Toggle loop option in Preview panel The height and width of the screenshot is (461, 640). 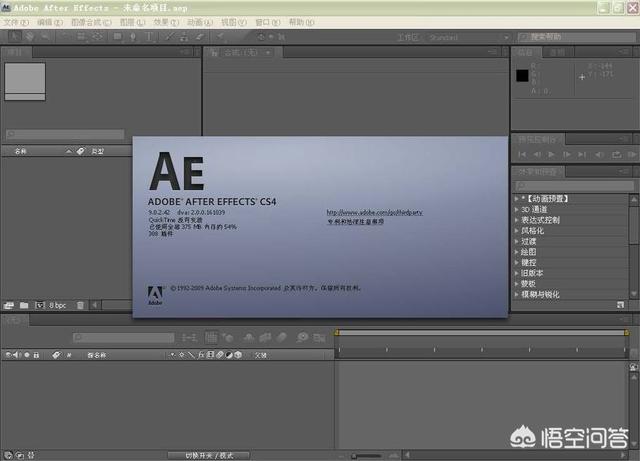616,155
